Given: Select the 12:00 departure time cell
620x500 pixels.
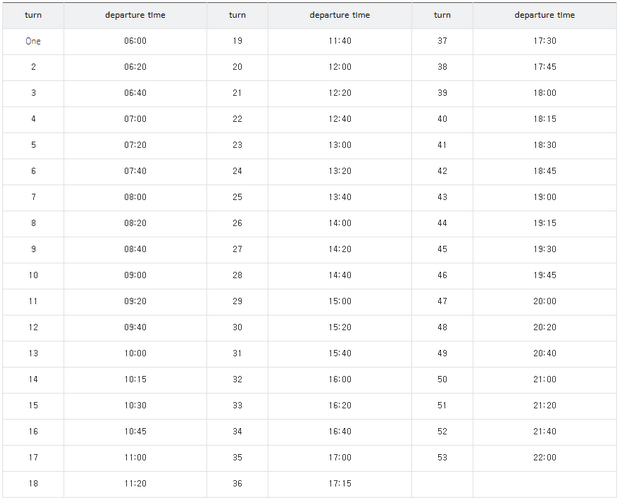Looking at the screenshot, I should point(340,67).
